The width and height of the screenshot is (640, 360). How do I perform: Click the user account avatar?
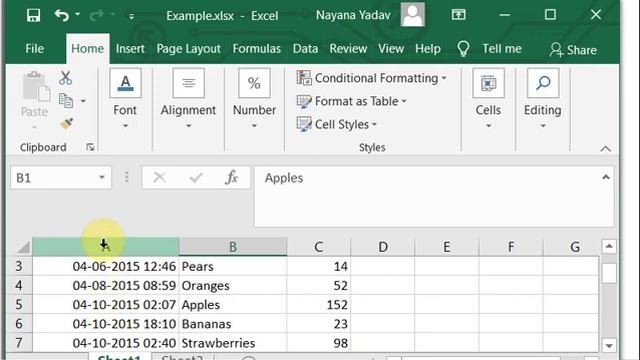tap(413, 15)
